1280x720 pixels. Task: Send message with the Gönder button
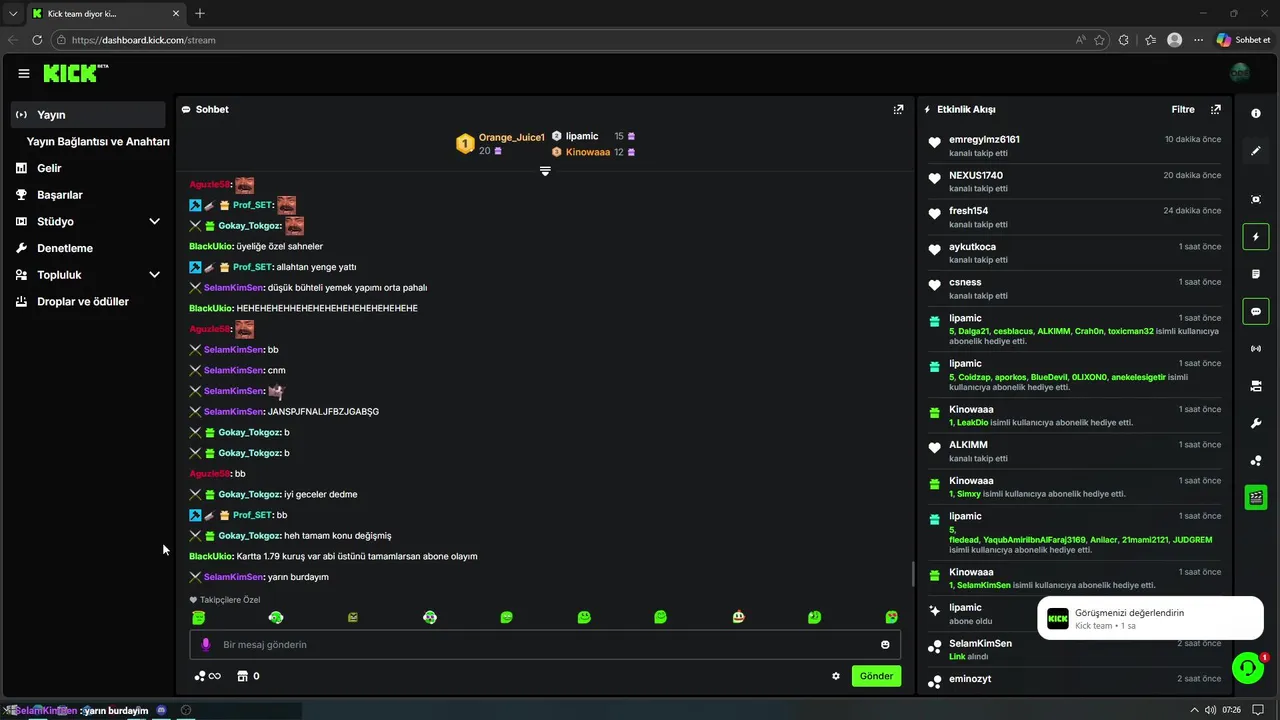876,676
